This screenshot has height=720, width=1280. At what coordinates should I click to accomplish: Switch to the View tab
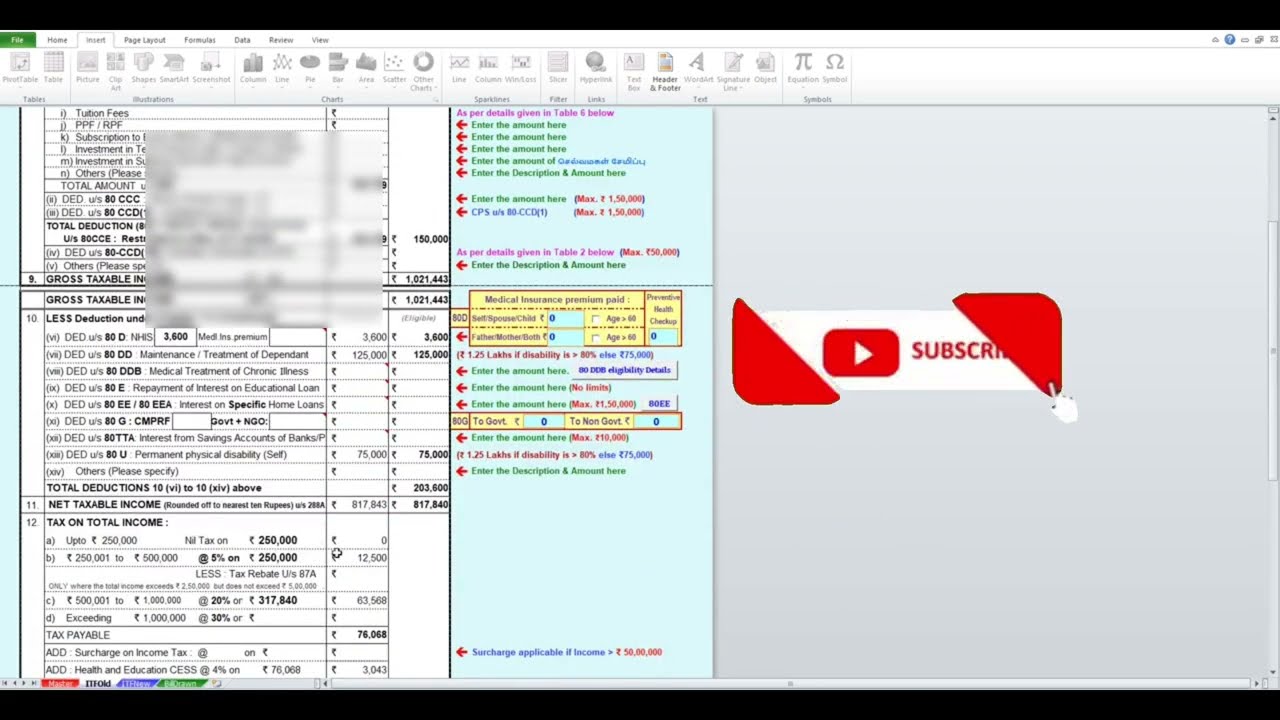[320, 40]
